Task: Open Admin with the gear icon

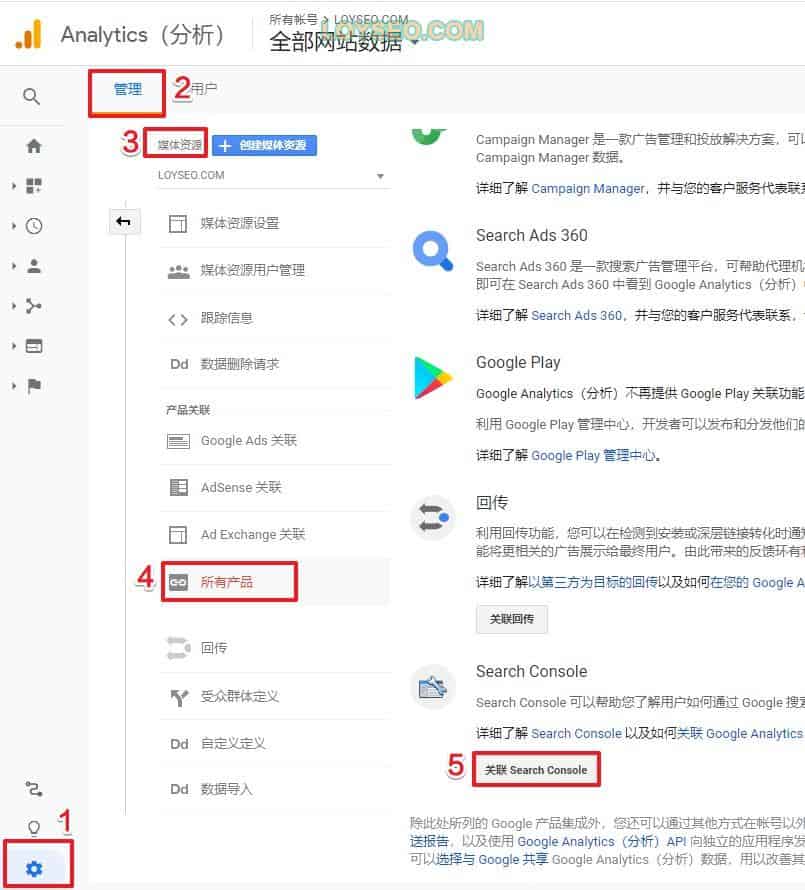Action: point(34,868)
